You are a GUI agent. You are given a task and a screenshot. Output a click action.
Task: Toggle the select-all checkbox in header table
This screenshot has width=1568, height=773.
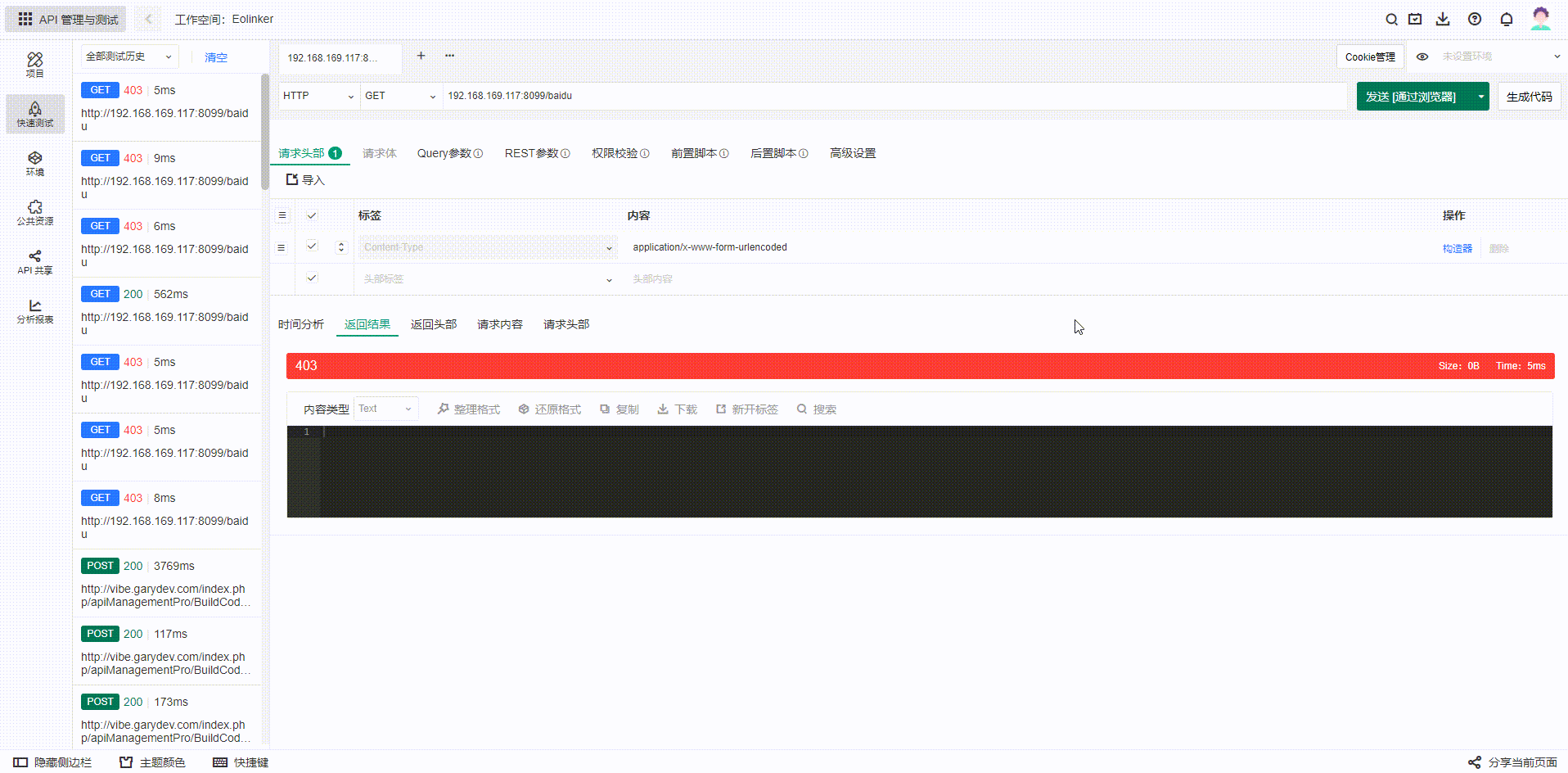(312, 215)
